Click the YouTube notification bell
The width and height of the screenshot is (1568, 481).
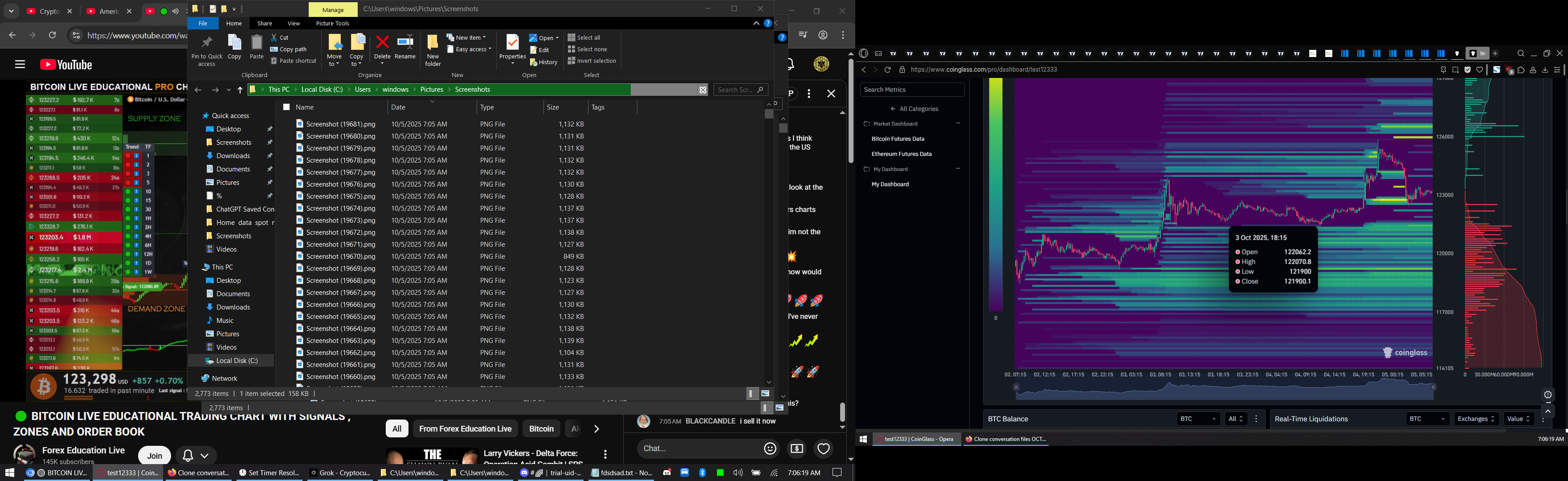pyautogui.click(x=188, y=456)
